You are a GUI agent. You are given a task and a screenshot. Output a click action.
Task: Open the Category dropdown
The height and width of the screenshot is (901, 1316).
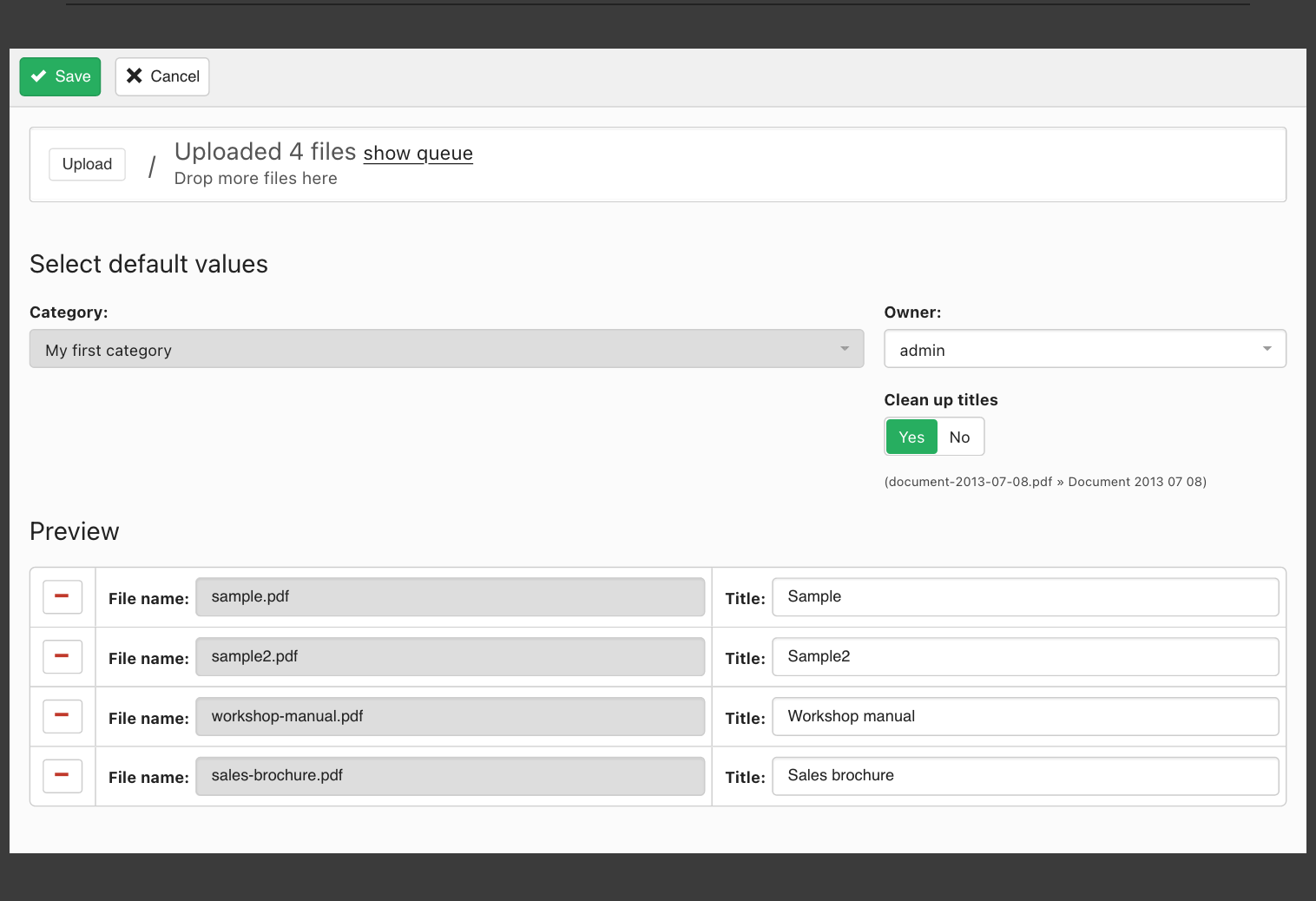[x=446, y=349]
